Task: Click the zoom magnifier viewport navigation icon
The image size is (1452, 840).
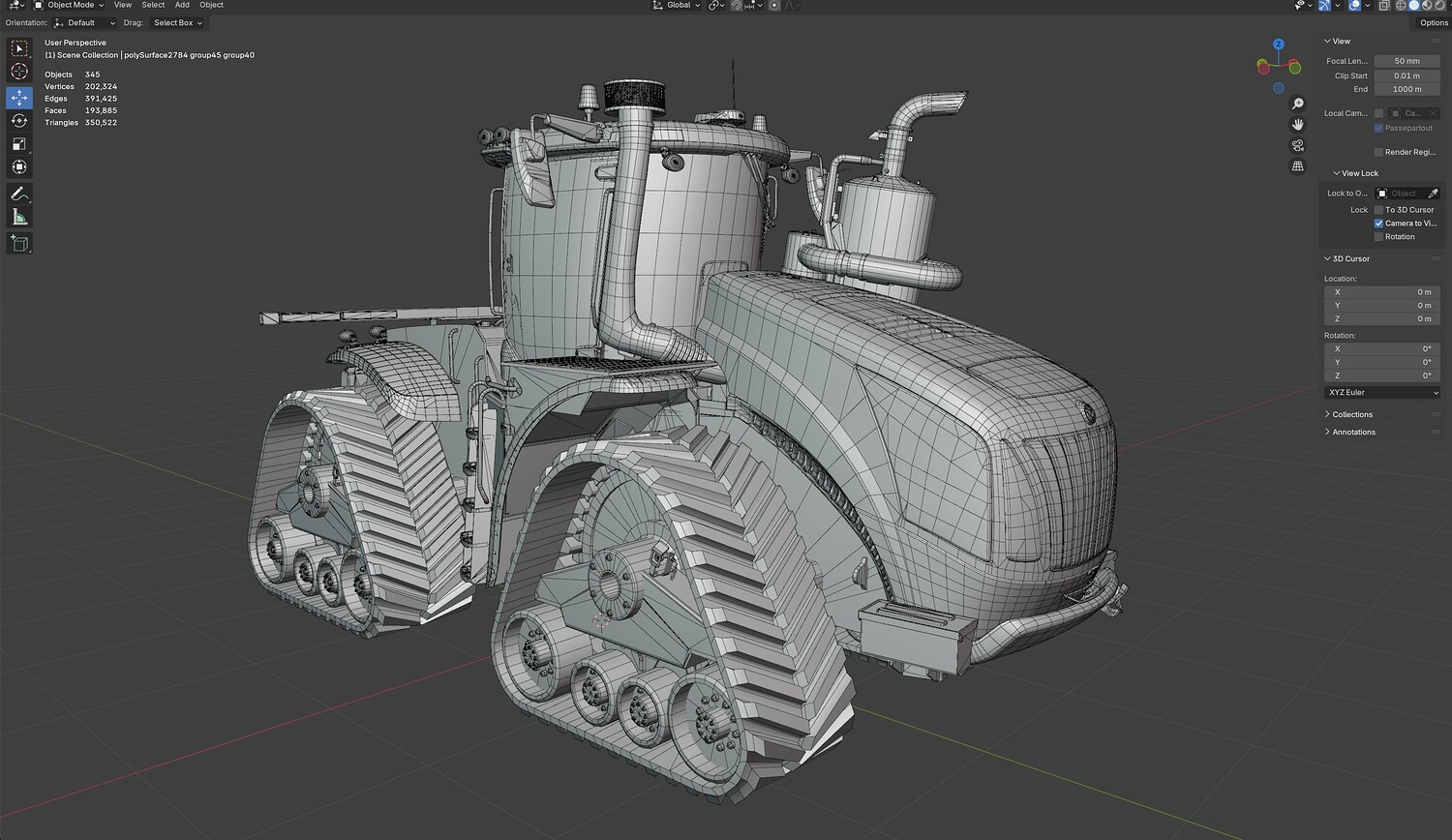Action: coord(1298,105)
